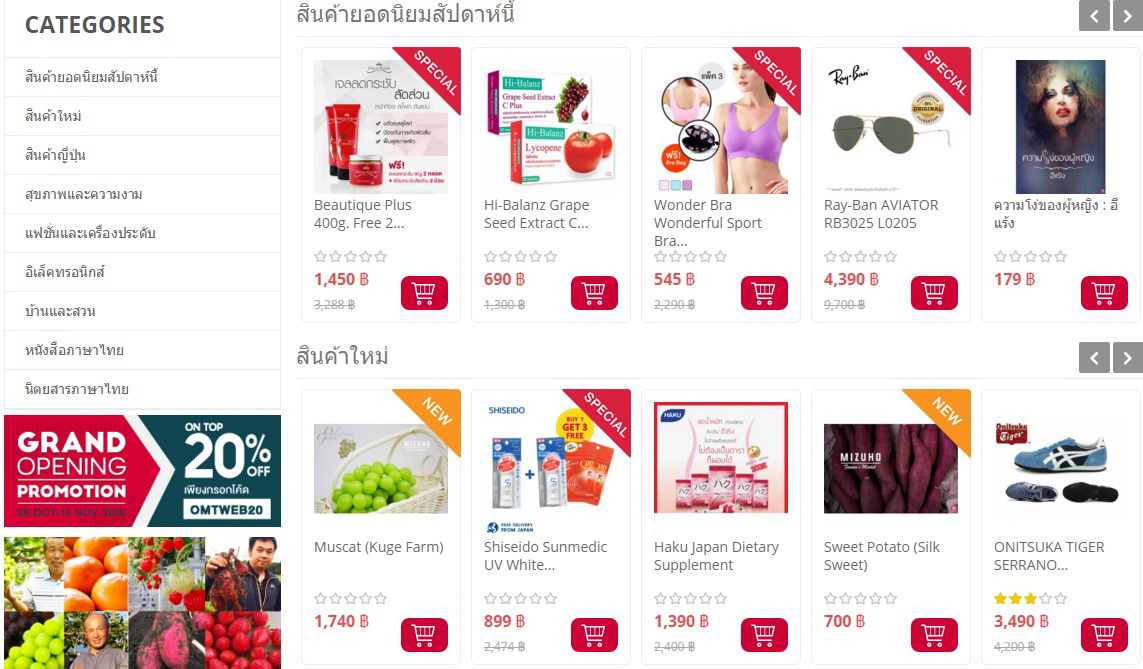Add Beautique Plus 400g to cart
Viewport: 1143px width, 669px height.
424,293
